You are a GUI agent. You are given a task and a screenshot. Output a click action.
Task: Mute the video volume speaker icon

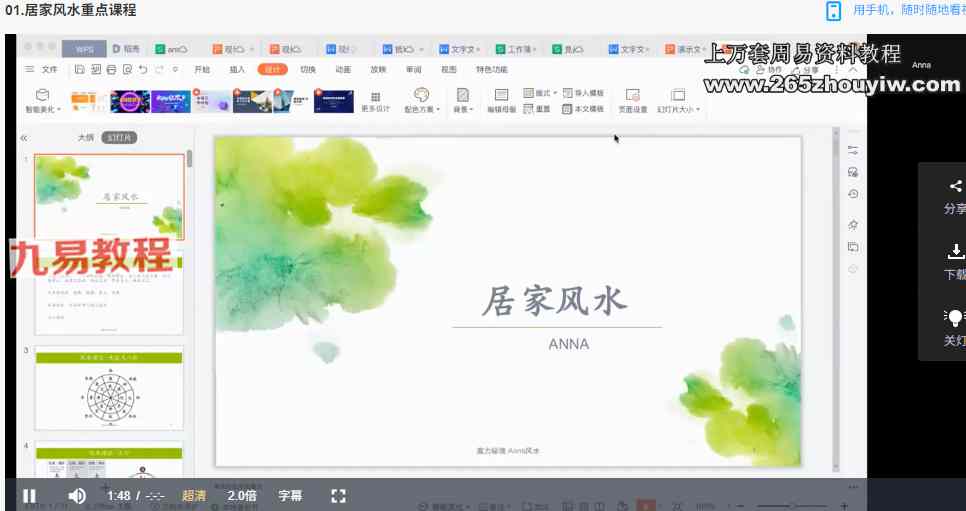click(x=77, y=495)
